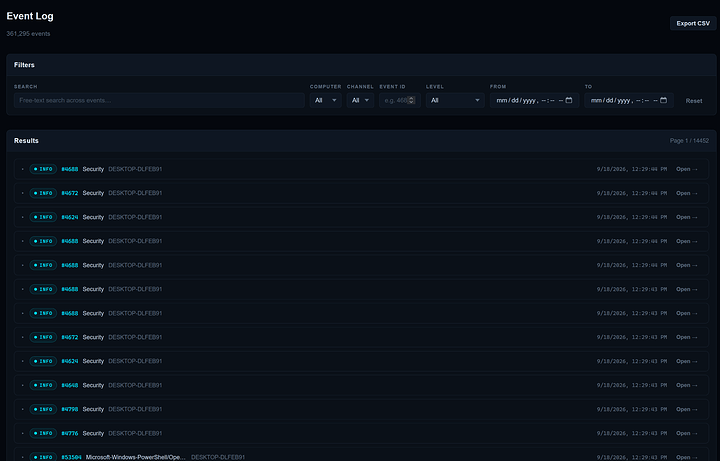Click the Event Log page title
The image size is (720, 461).
(x=30, y=16)
